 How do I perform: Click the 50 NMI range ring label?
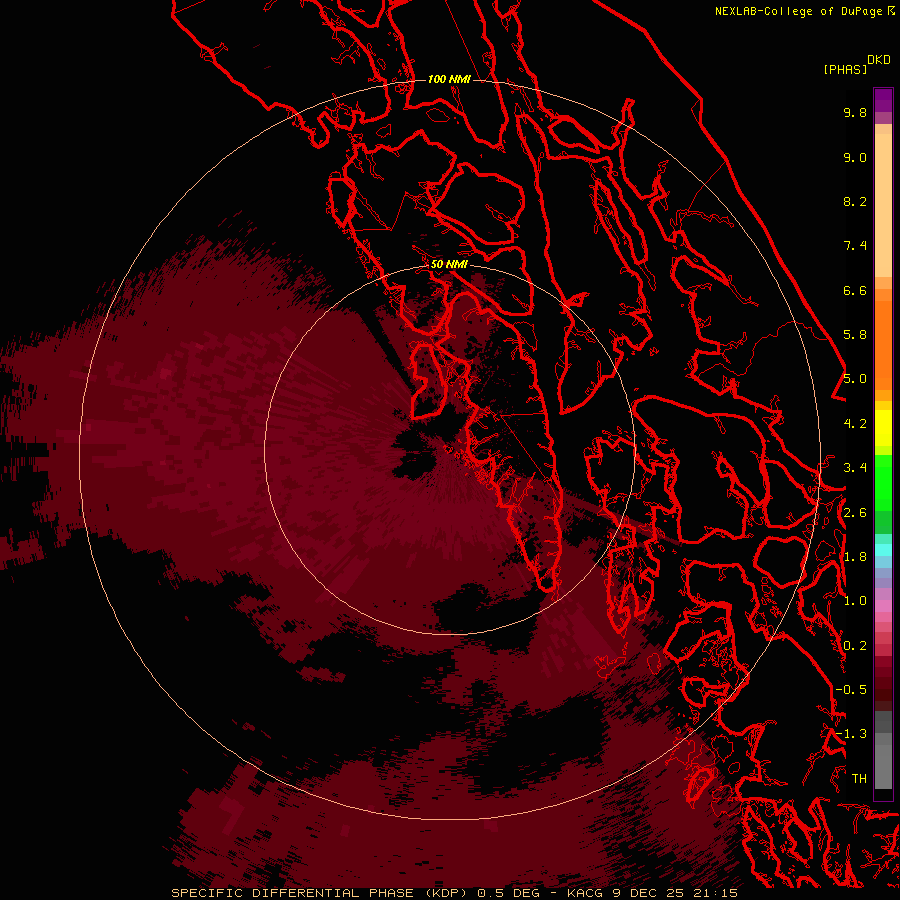tap(449, 264)
